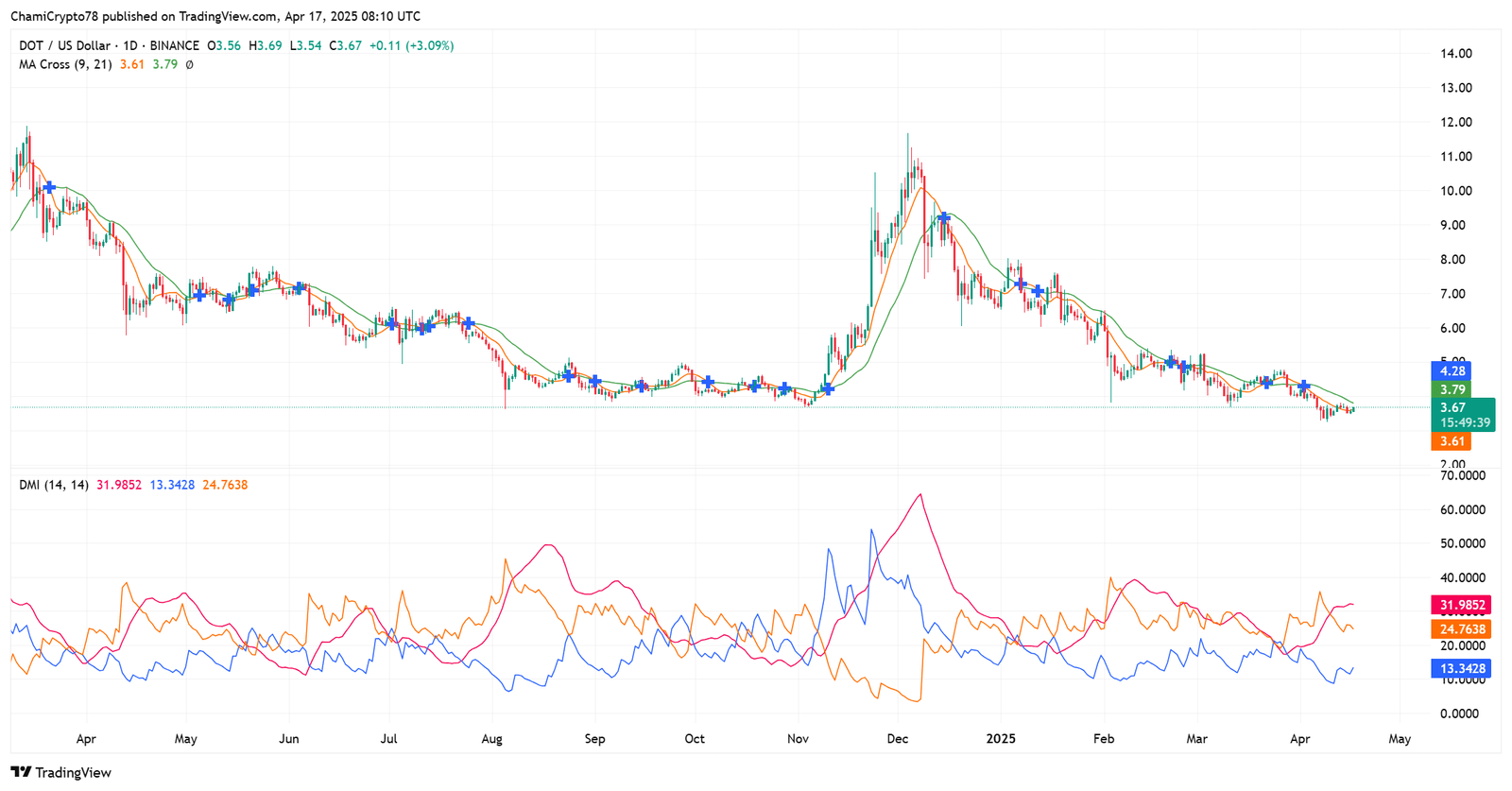Select the orange 3.61 price axis tag

tap(1451, 441)
